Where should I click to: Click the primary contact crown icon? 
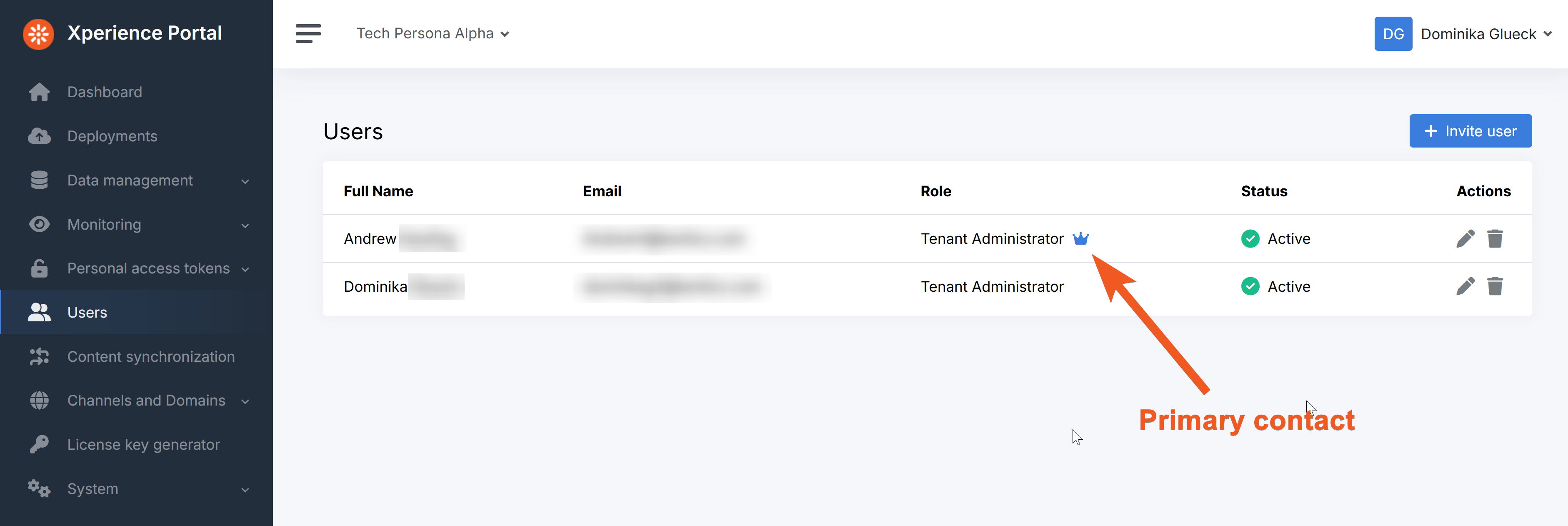pos(1080,239)
